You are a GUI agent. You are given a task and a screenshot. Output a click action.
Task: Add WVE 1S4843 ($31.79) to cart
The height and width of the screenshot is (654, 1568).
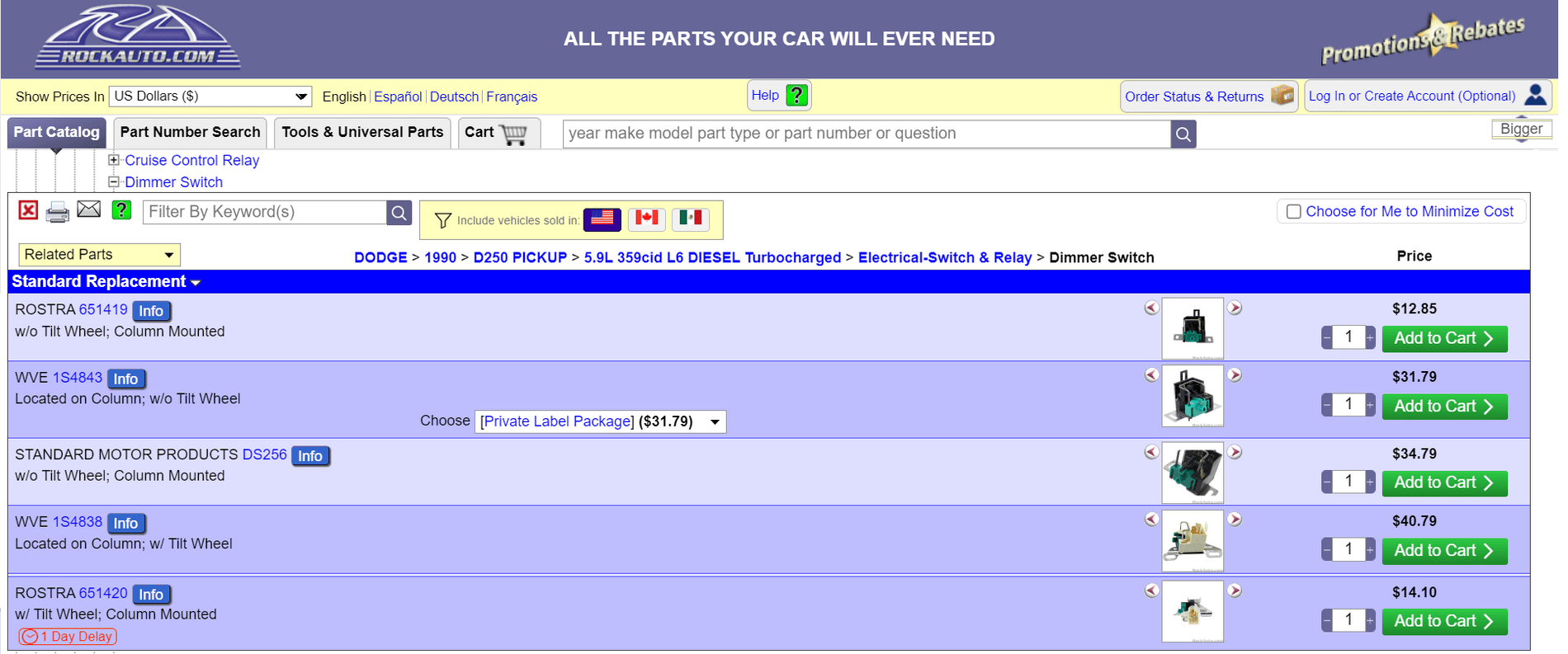click(x=1444, y=407)
